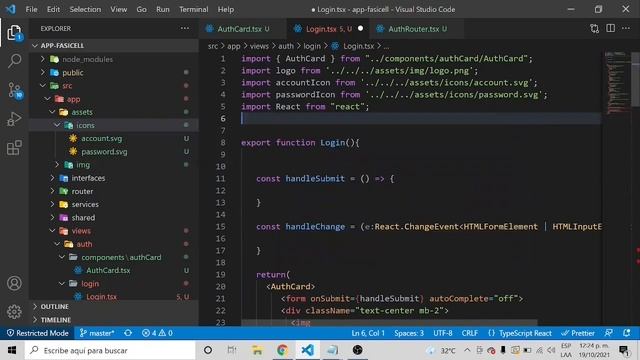Click the feedback icon in status bar
The height and width of the screenshot is (360, 640).
[609, 333]
